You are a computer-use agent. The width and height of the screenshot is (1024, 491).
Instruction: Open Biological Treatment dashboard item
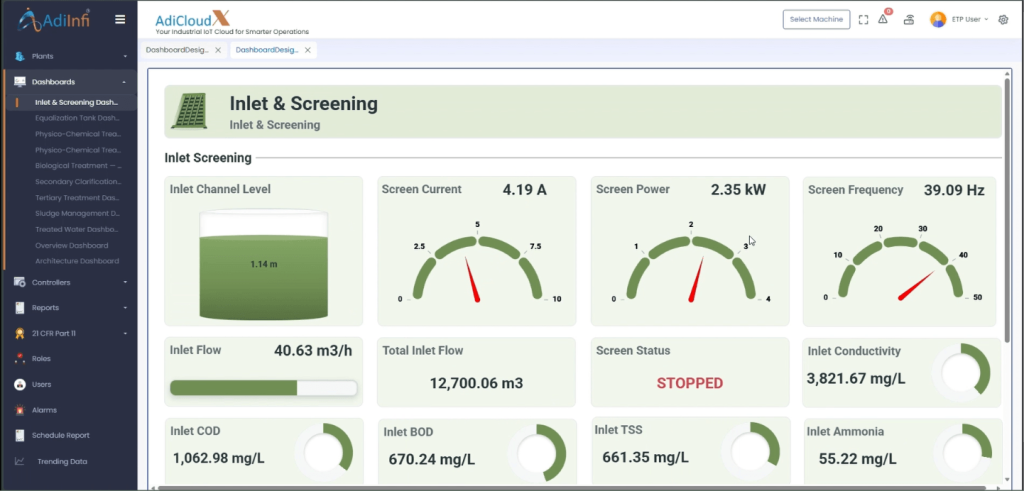[78, 166]
